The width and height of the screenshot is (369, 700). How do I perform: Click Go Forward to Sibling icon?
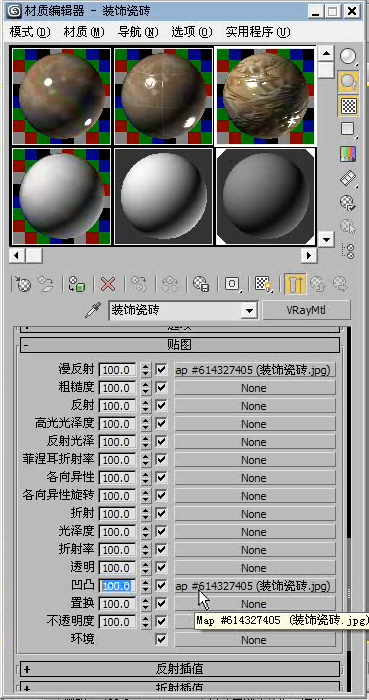pos(340,284)
